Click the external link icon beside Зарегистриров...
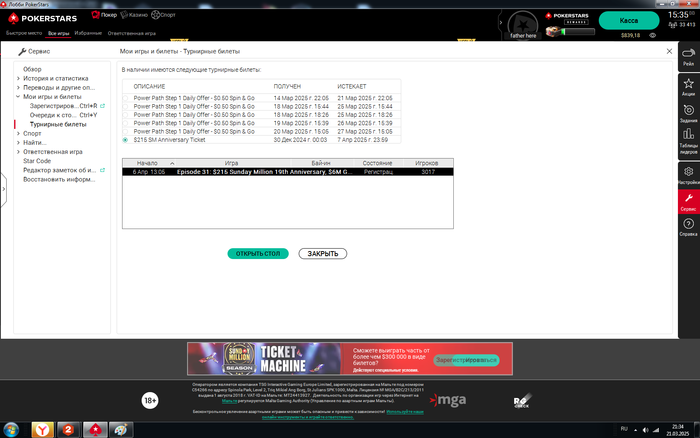Screen dimensions: 700x438 [x=103, y=106]
